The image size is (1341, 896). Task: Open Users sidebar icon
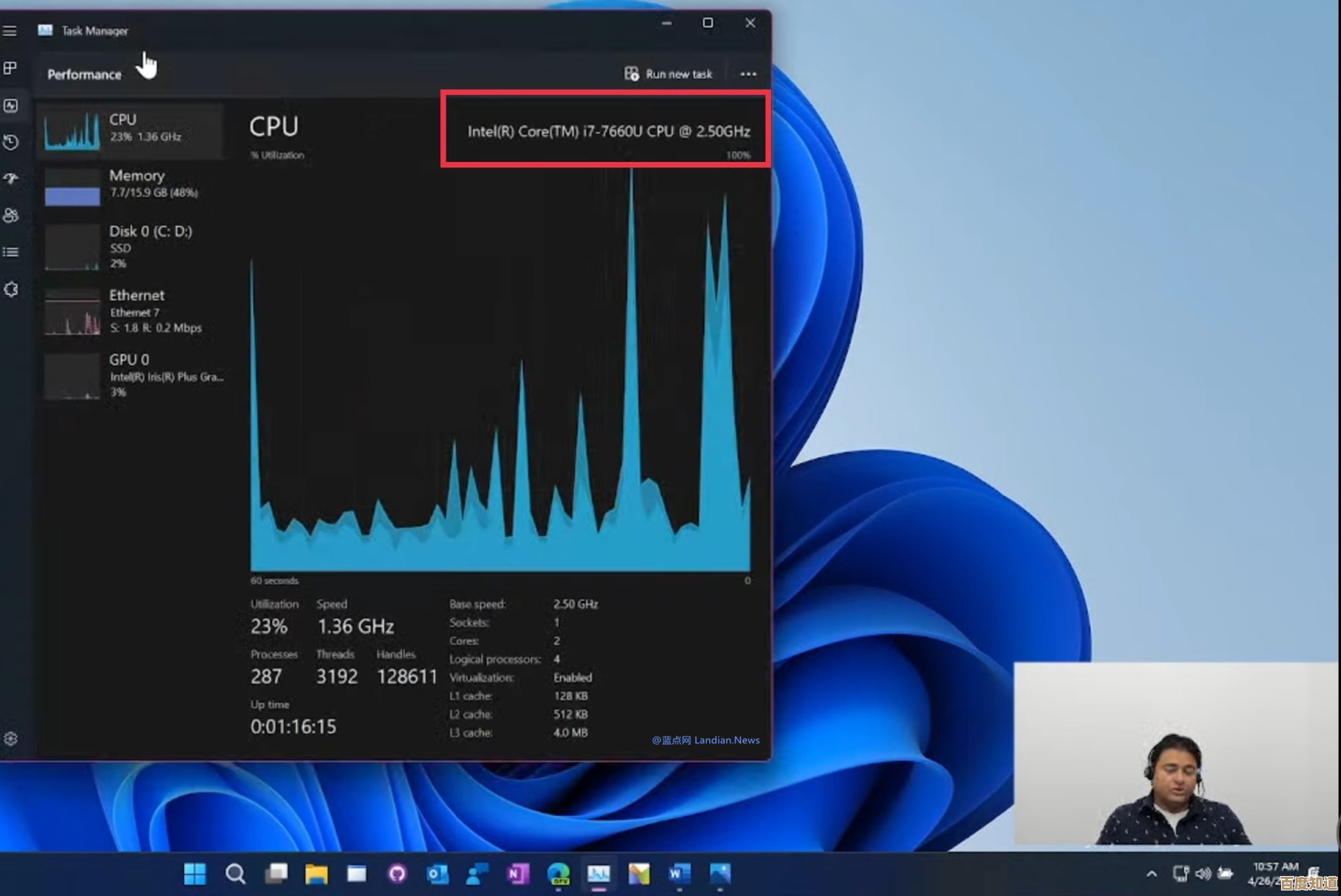[10, 216]
